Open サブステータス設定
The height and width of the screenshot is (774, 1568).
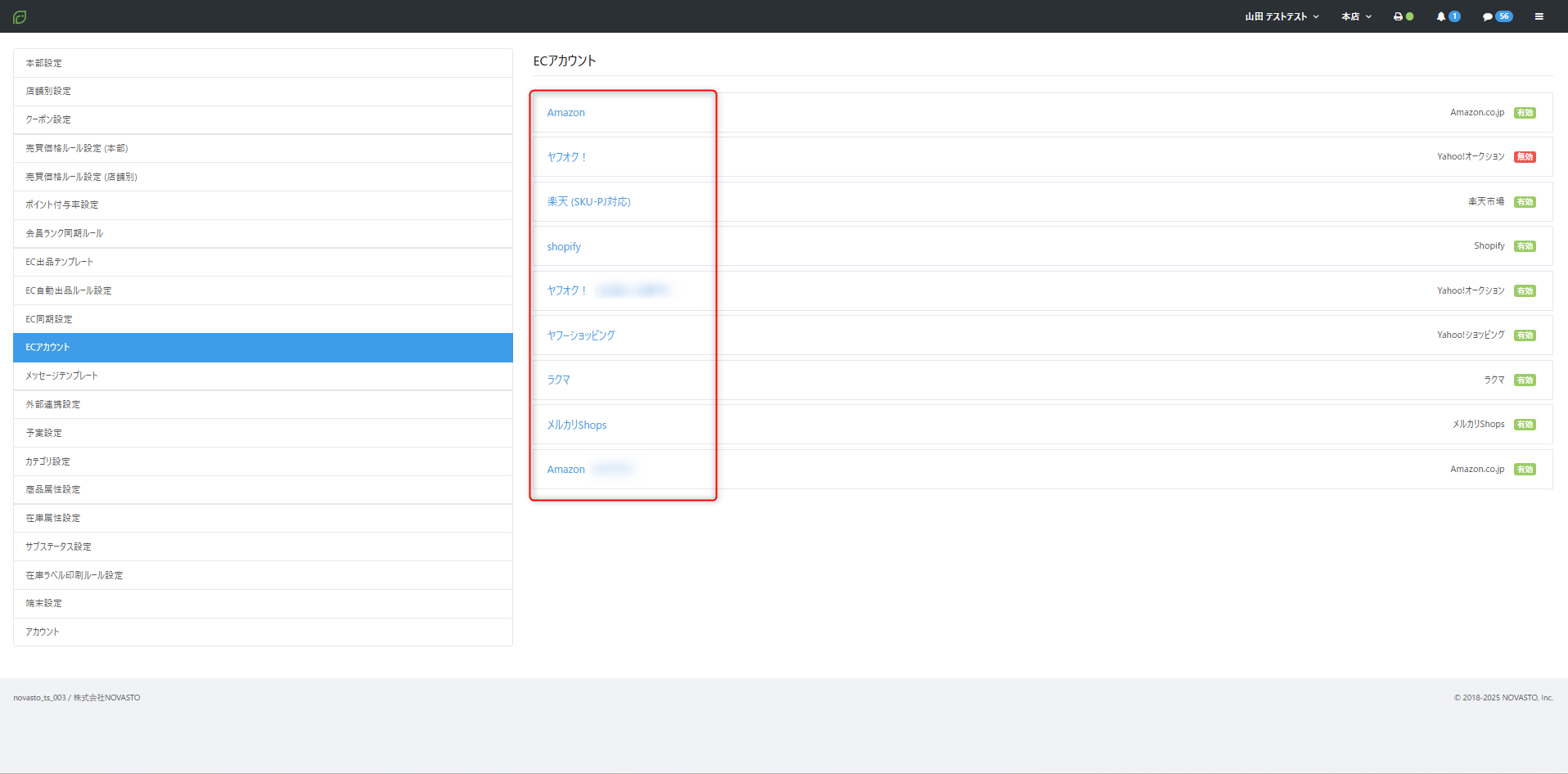click(263, 547)
